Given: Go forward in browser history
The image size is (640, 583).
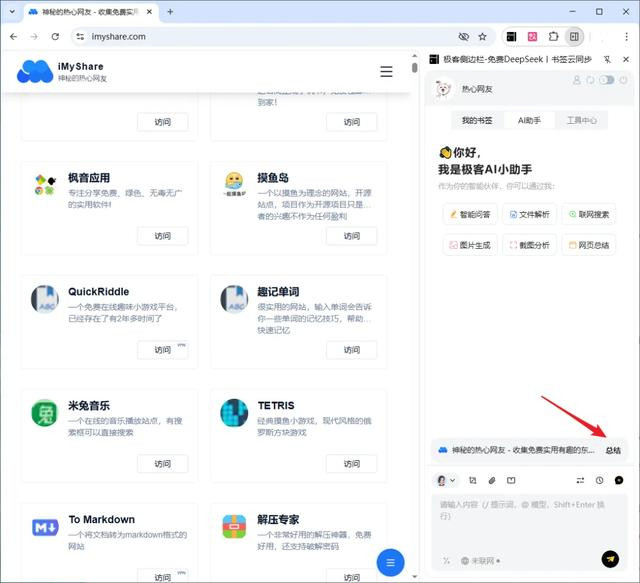Looking at the screenshot, I should click(34, 37).
